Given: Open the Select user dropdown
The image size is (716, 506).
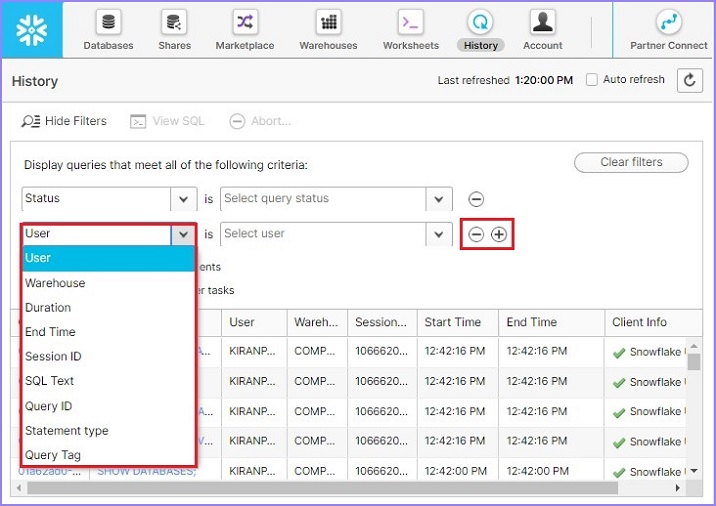Looking at the screenshot, I should [439, 234].
